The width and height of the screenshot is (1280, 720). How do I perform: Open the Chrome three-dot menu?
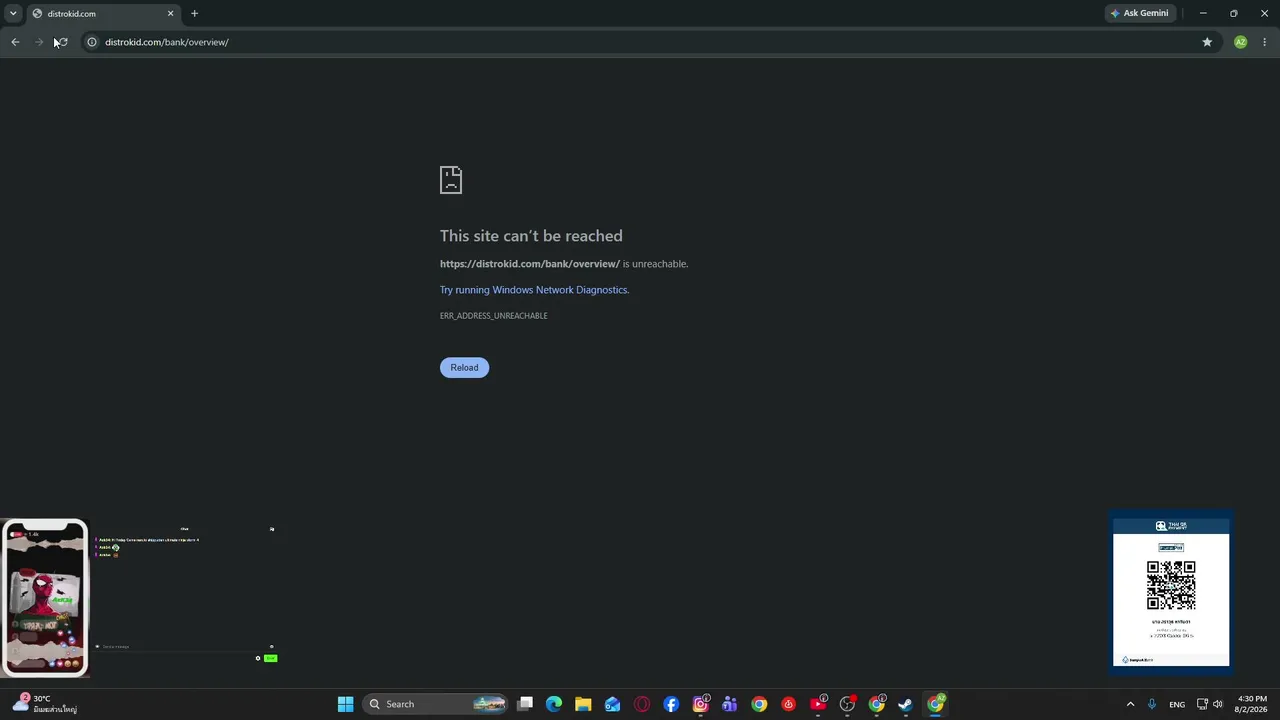[1265, 42]
